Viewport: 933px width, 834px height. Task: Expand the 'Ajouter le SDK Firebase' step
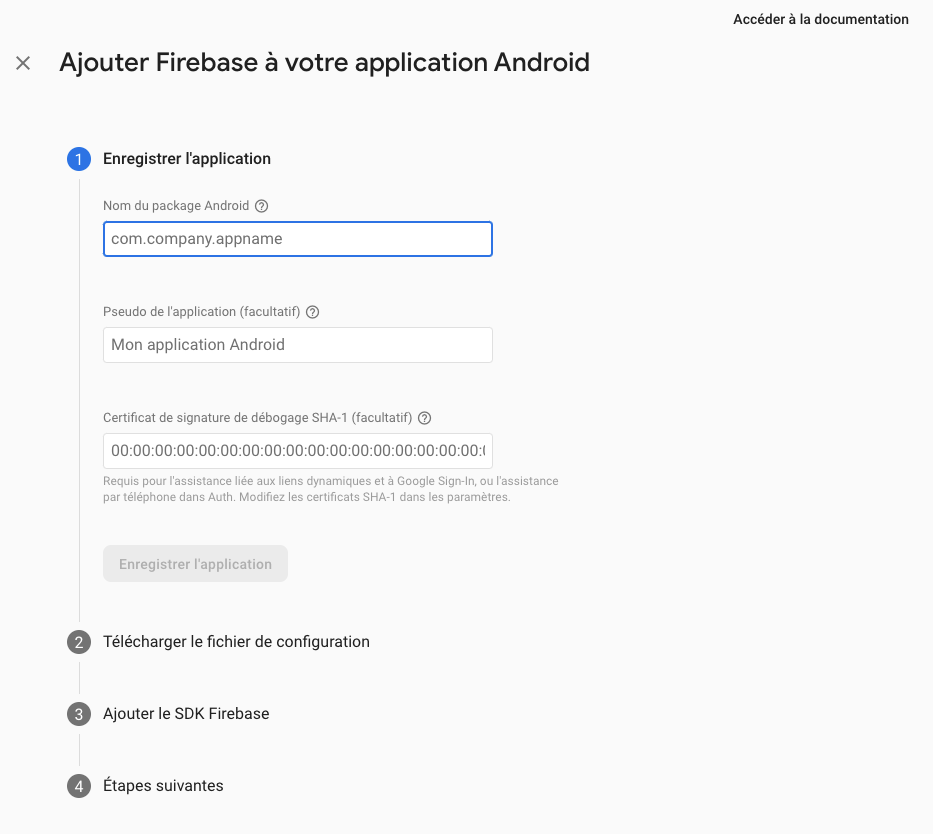[x=186, y=714]
